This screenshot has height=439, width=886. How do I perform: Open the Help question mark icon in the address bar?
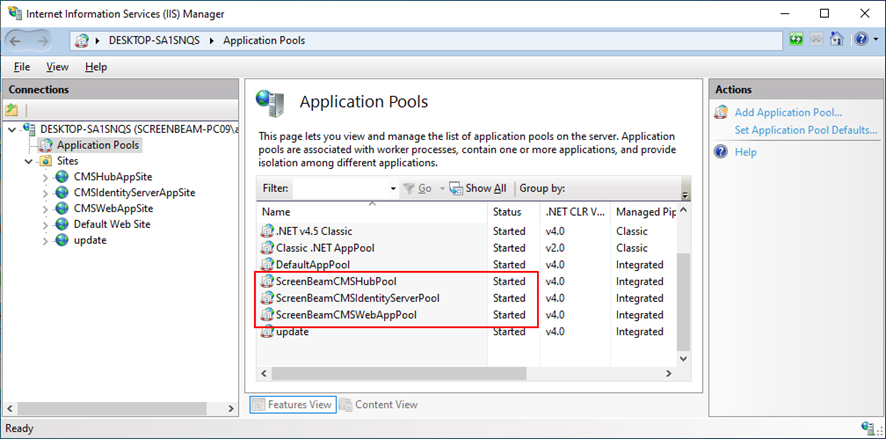(x=861, y=40)
